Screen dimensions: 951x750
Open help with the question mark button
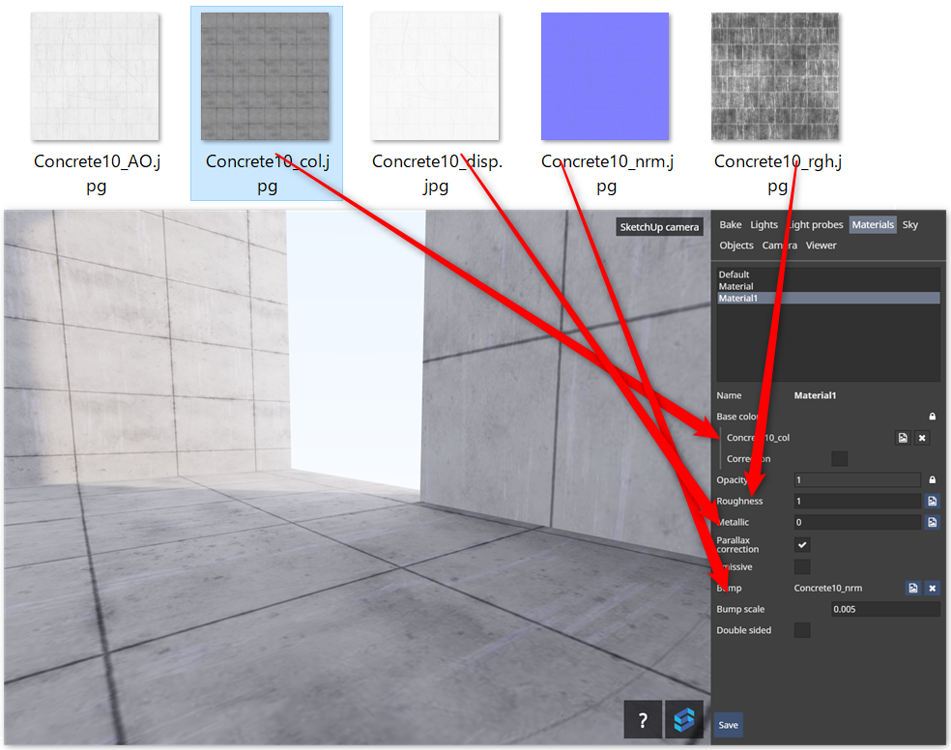(x=641, y=719)
